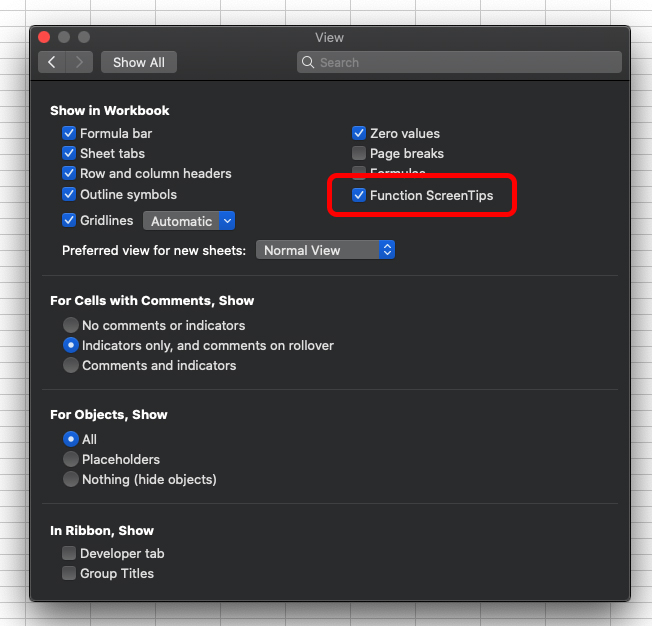This screenshot has height=626, width=652.
Task: Choose Nothing (hide objects) option
Action: (71, 479)
